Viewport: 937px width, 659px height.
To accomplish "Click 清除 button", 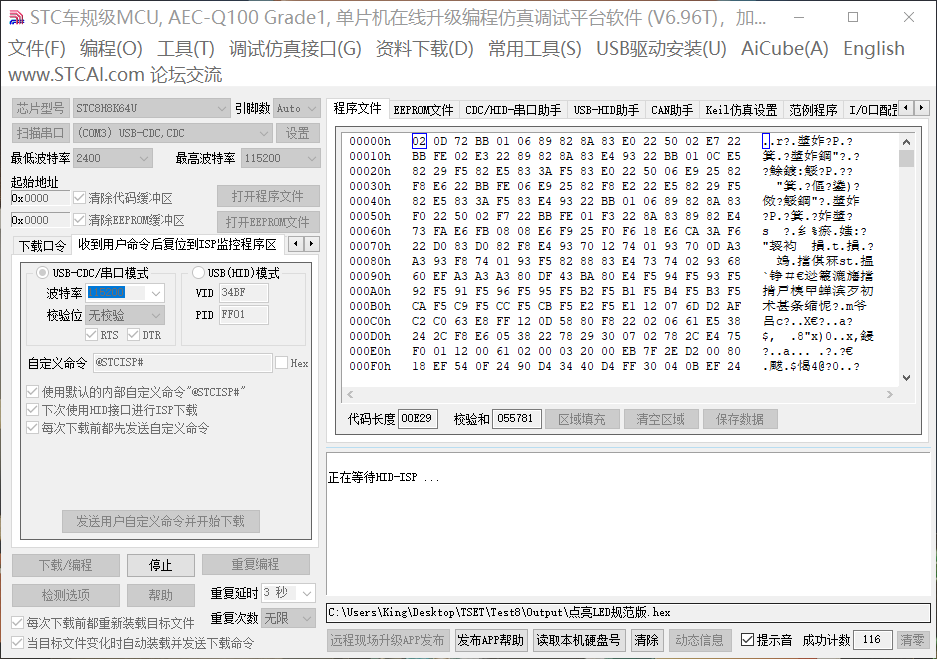I will point(646,640).
